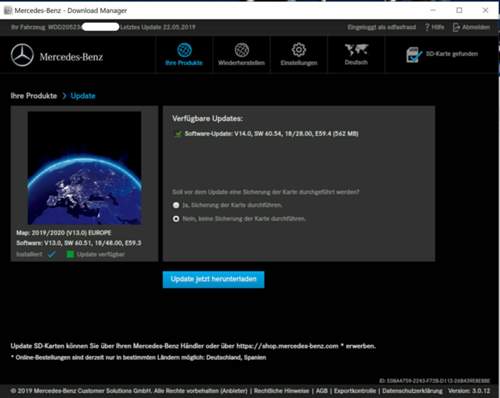The image size is (500, 398).
Task: Open Rechtliche Hinweise footer link
Action: [281, 391]
